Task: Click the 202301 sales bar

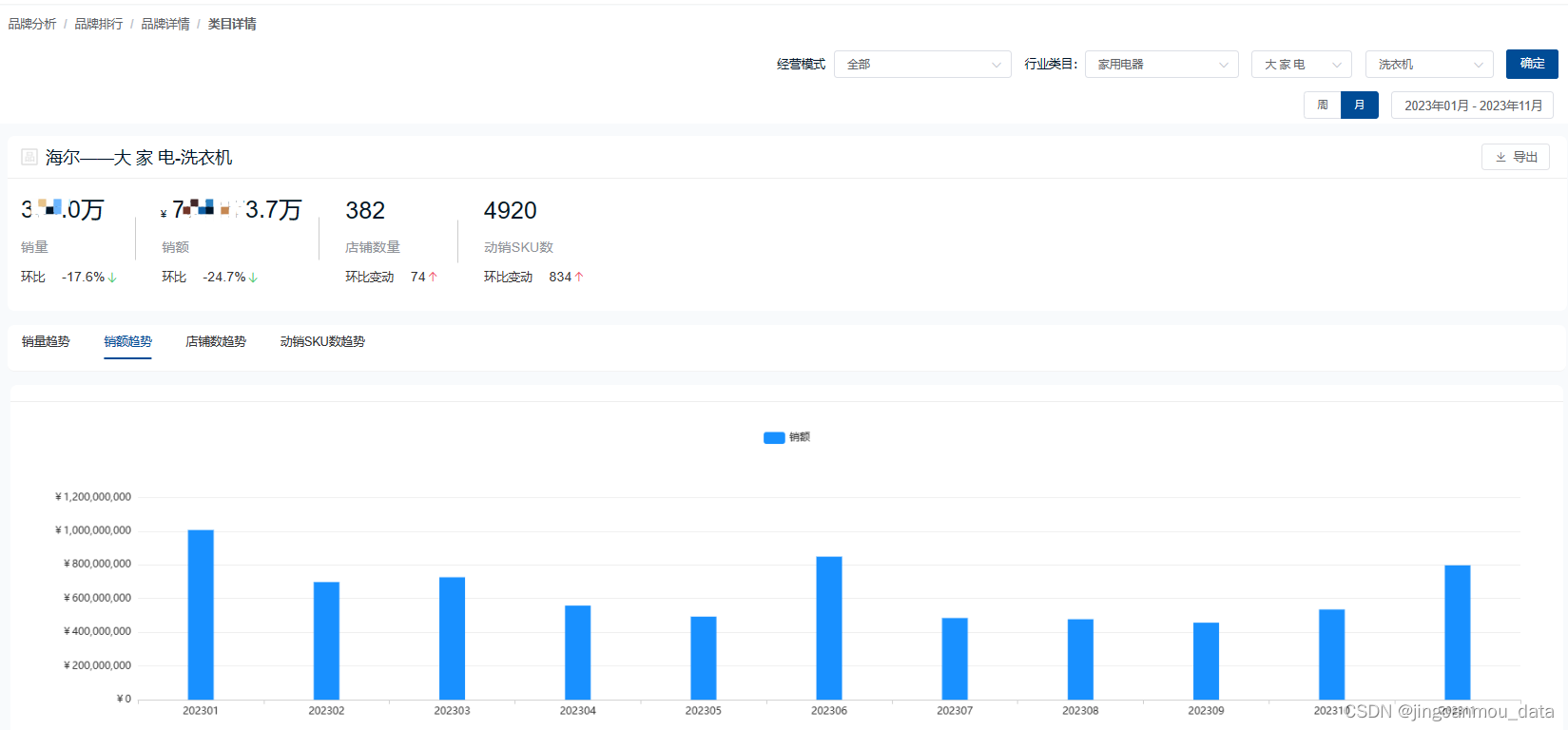Action: 201,615
